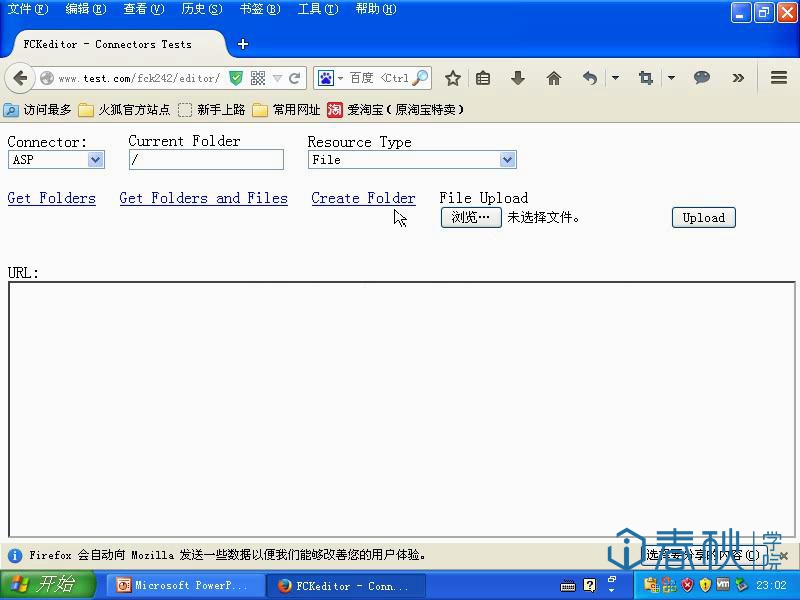Open the 新手上路 bookmark
This screenshot has height=600, width=800.
(x=212, y=110)
